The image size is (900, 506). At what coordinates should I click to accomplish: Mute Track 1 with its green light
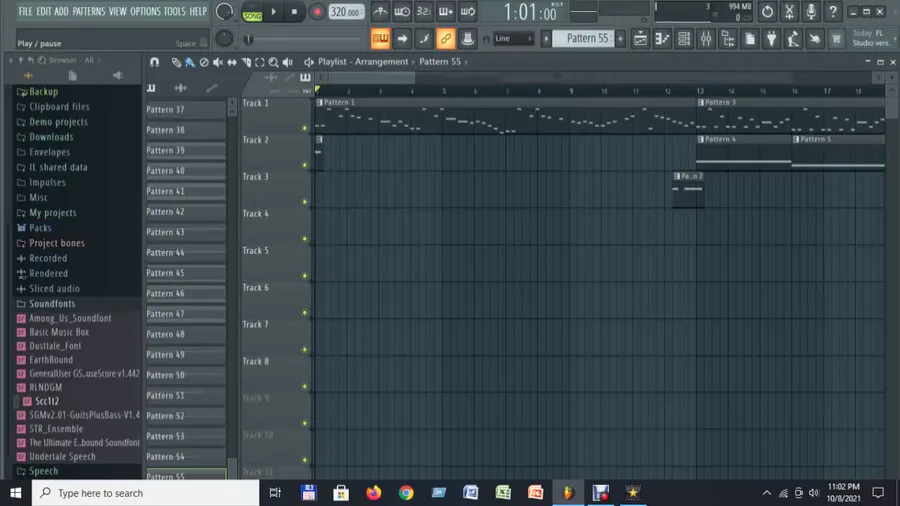point(305,129)
